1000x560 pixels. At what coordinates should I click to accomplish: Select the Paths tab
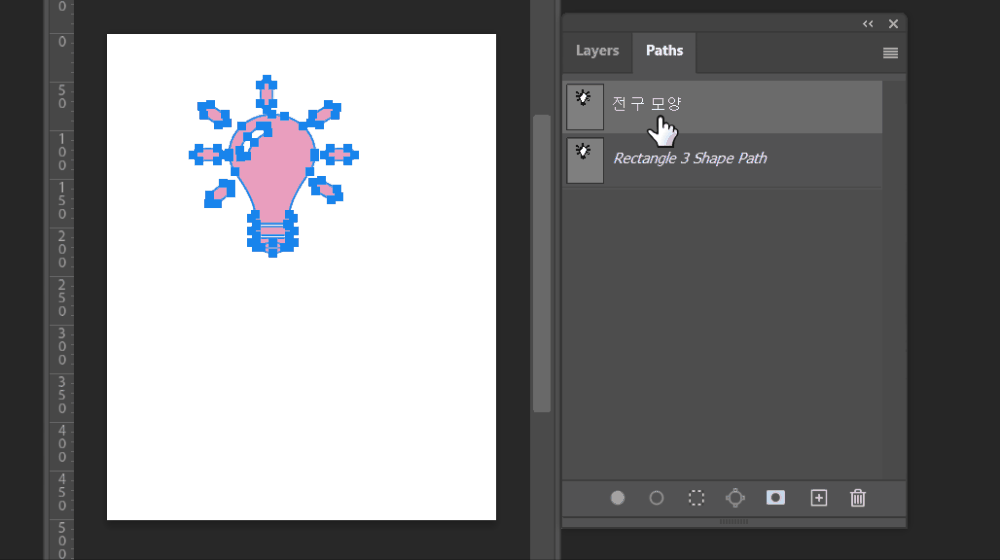(x=664, y=51)
